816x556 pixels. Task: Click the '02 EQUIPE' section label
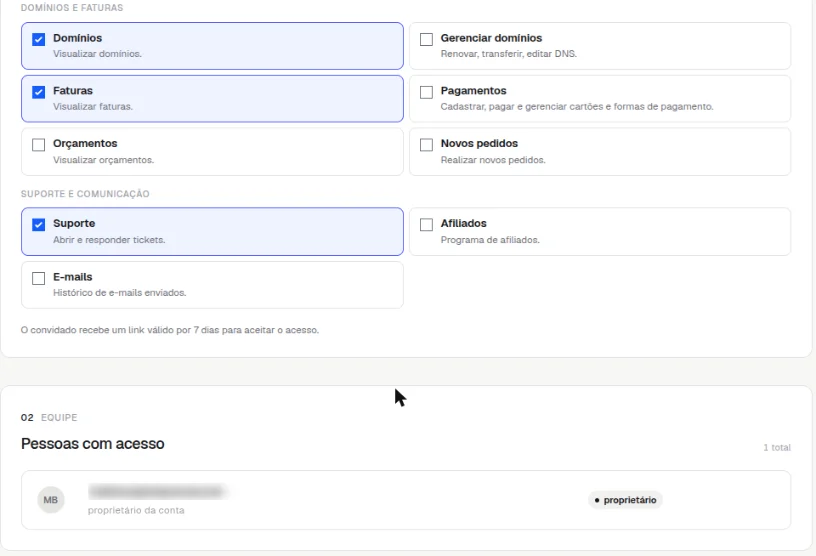[49, 418]
